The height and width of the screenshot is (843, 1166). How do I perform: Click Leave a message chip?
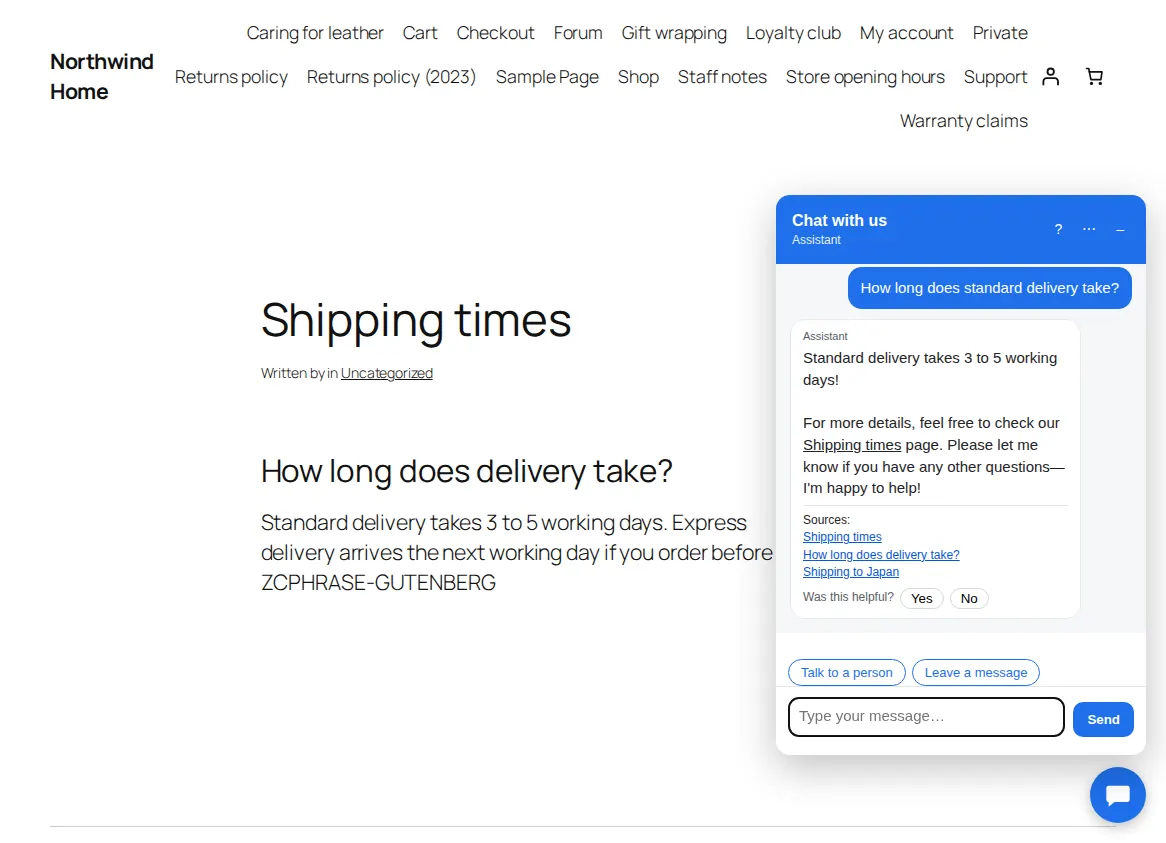click(x=976, y=672)
